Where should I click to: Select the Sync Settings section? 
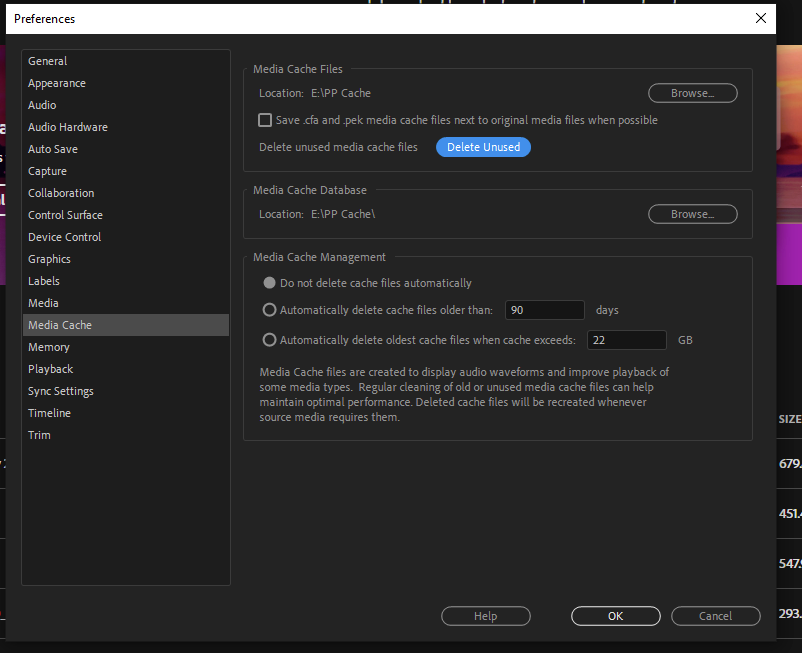(60, 391)
